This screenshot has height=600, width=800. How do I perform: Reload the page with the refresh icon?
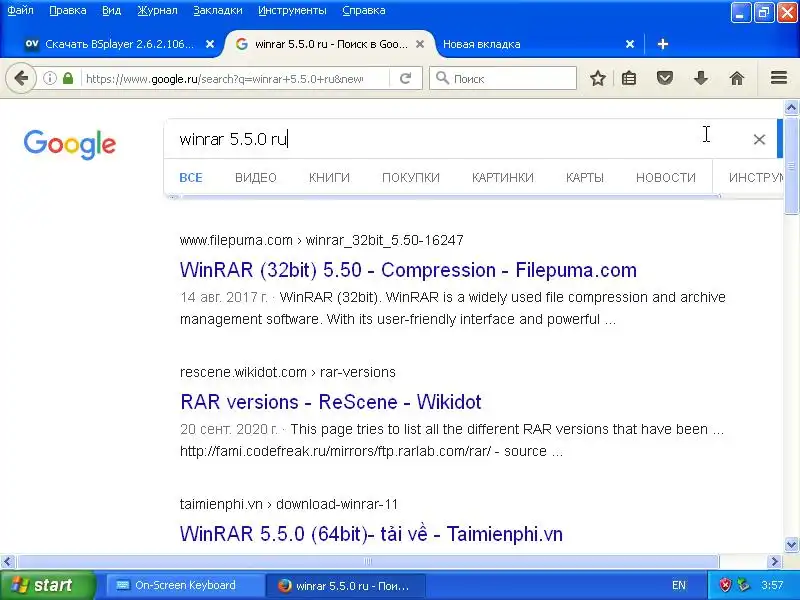point(406,78)
